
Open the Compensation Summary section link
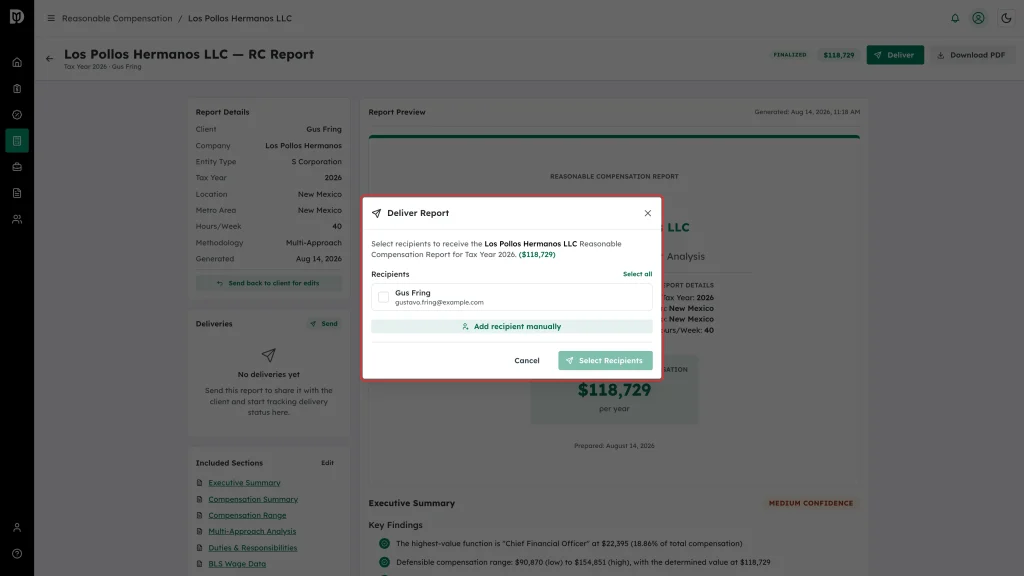tap(253, 499)
